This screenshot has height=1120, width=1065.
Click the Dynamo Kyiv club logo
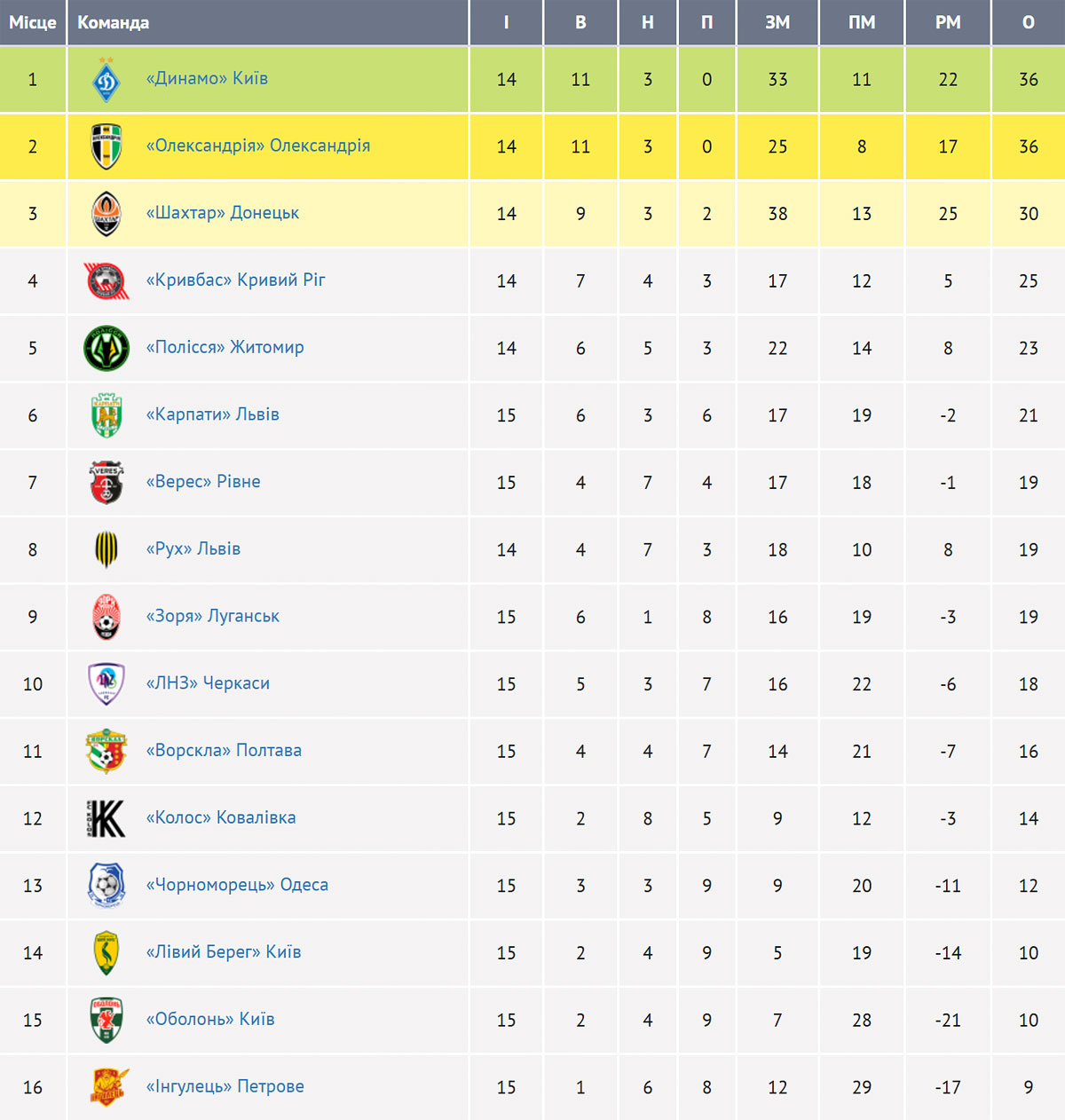pyautogui.click(x=106, y=80)
